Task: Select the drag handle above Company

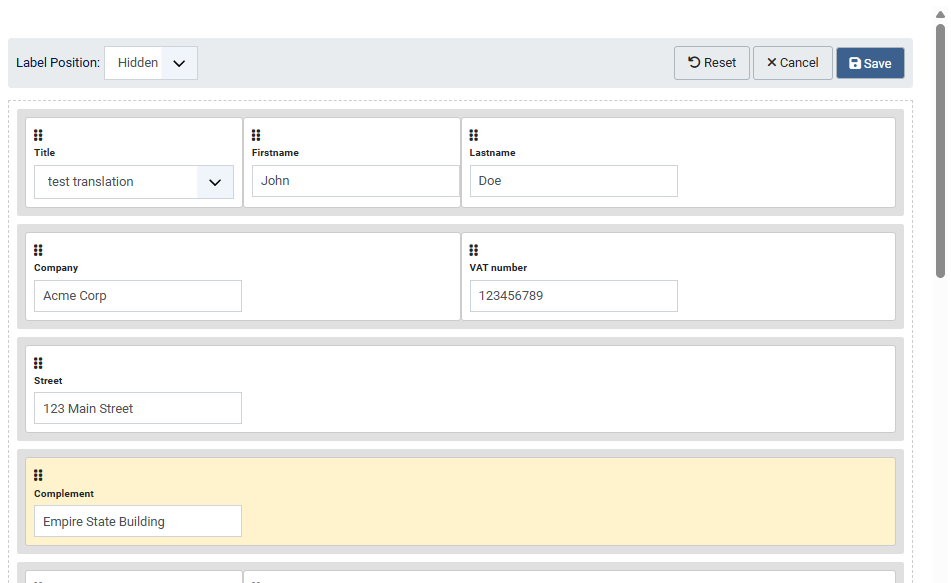Action: [x=39, y=250]
